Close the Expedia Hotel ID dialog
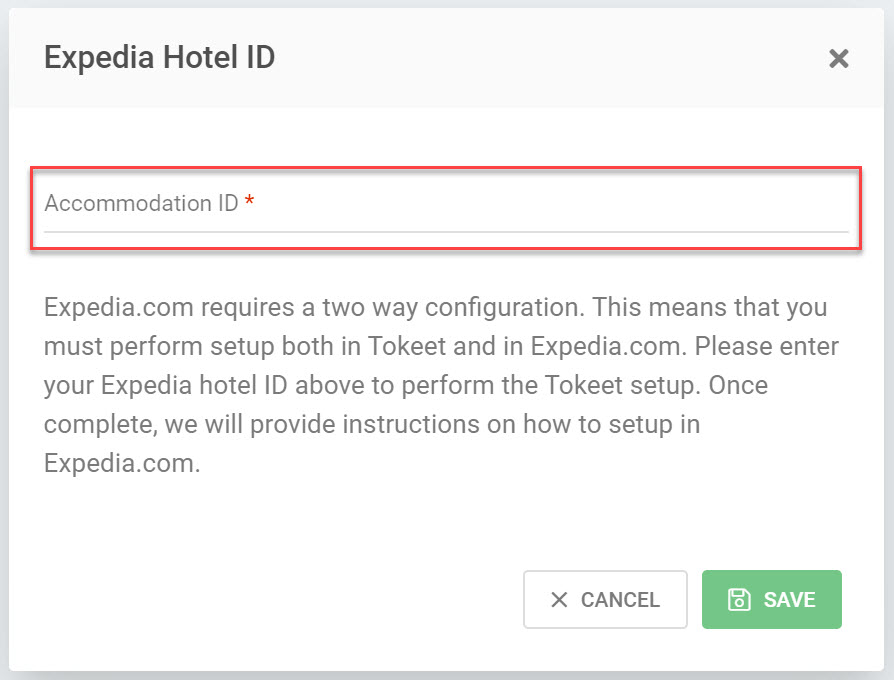 point(838,58)
